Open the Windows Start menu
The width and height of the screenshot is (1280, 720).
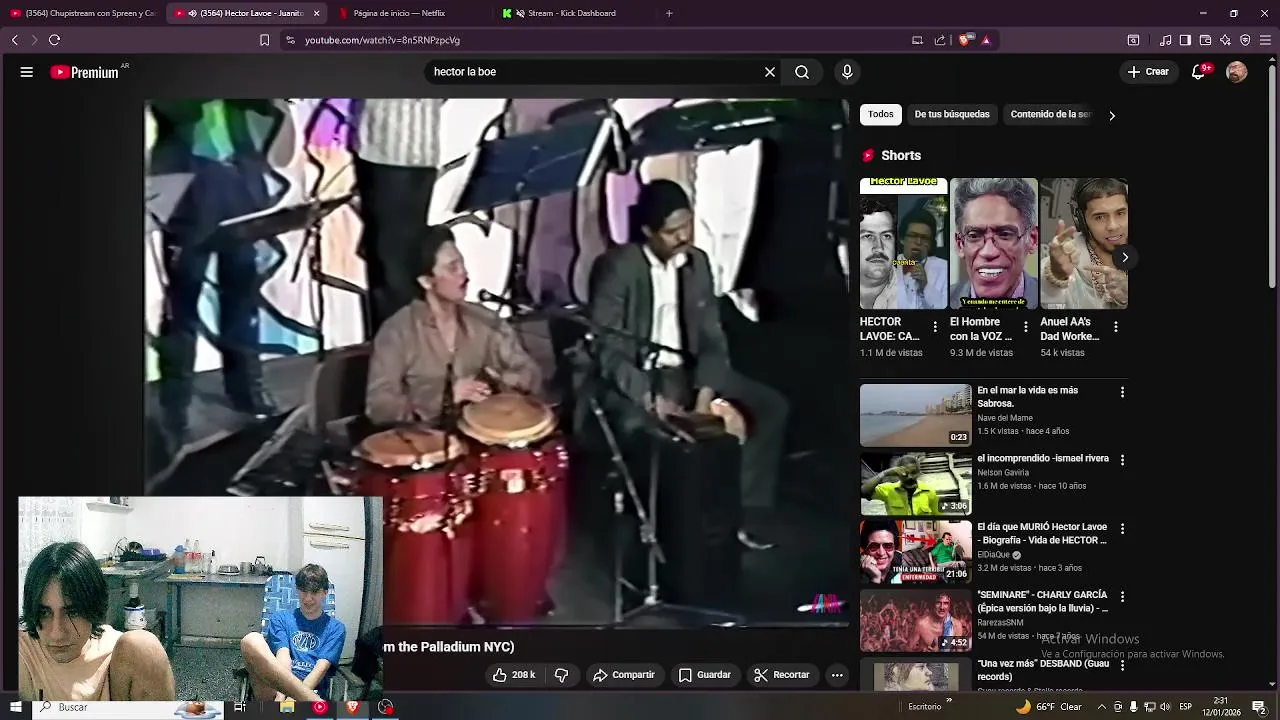[15, 707]
